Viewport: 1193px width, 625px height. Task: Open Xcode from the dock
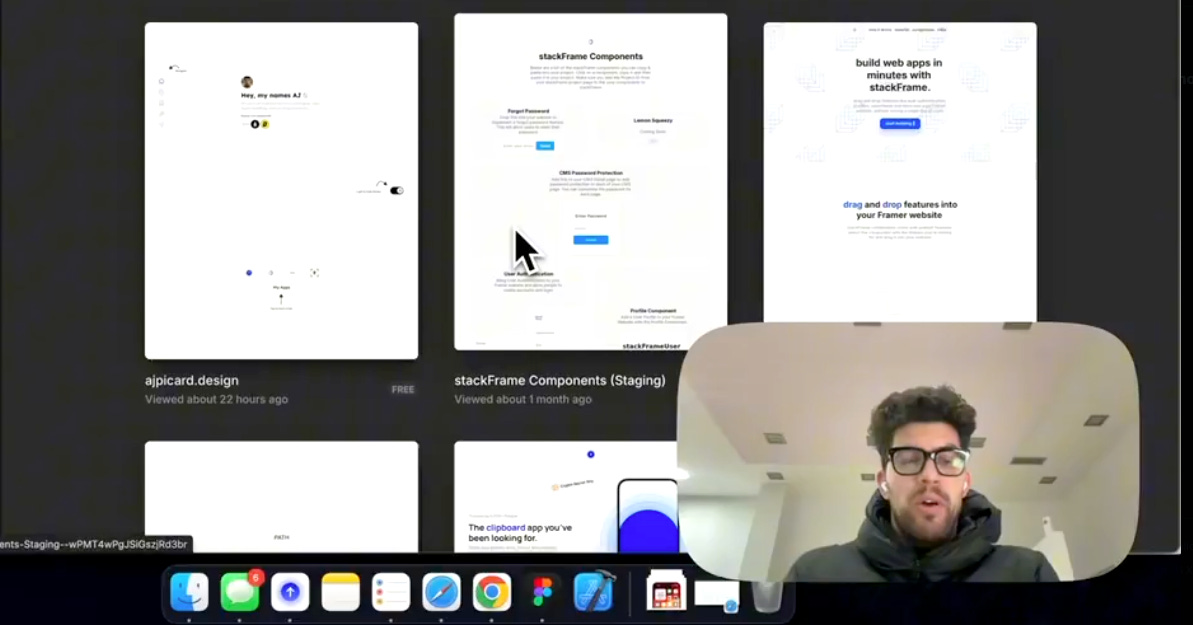coord(593,592)
